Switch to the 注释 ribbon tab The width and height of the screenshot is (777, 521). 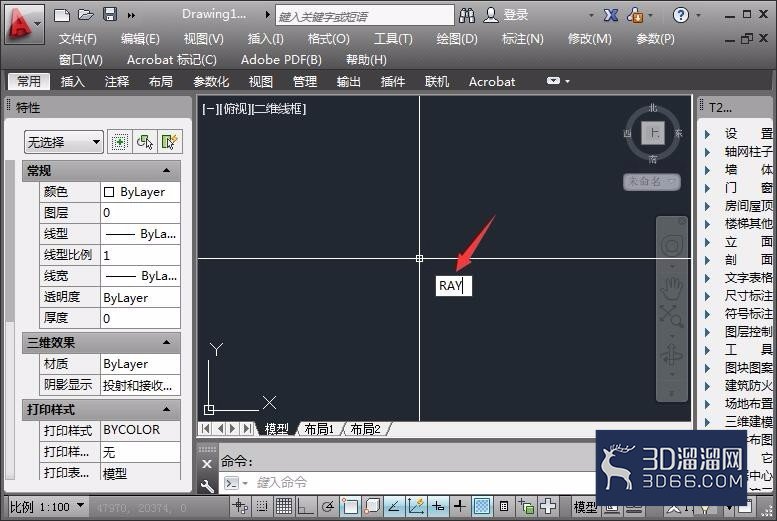coord(117,81)
